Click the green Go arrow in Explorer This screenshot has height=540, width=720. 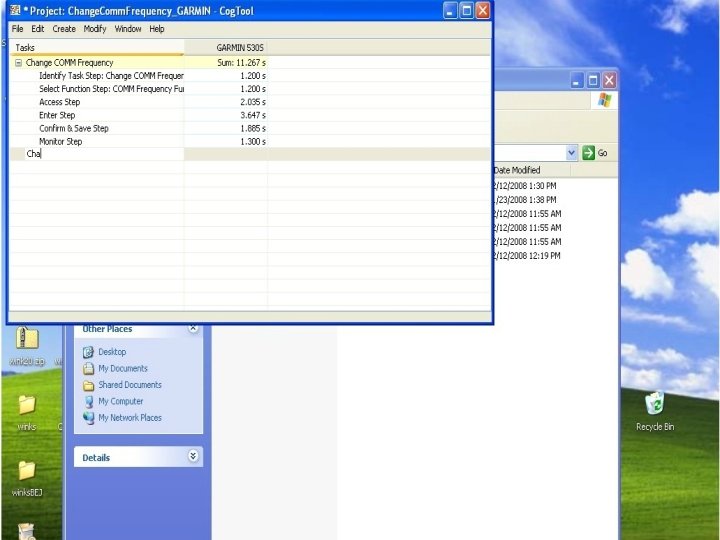[x=588, y=153]
